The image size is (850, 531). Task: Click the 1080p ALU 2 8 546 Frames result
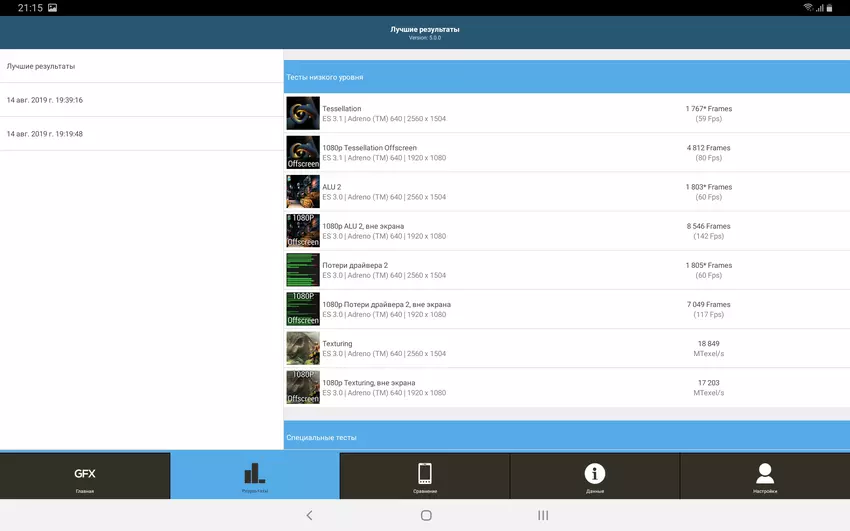(x=708, y=231)
